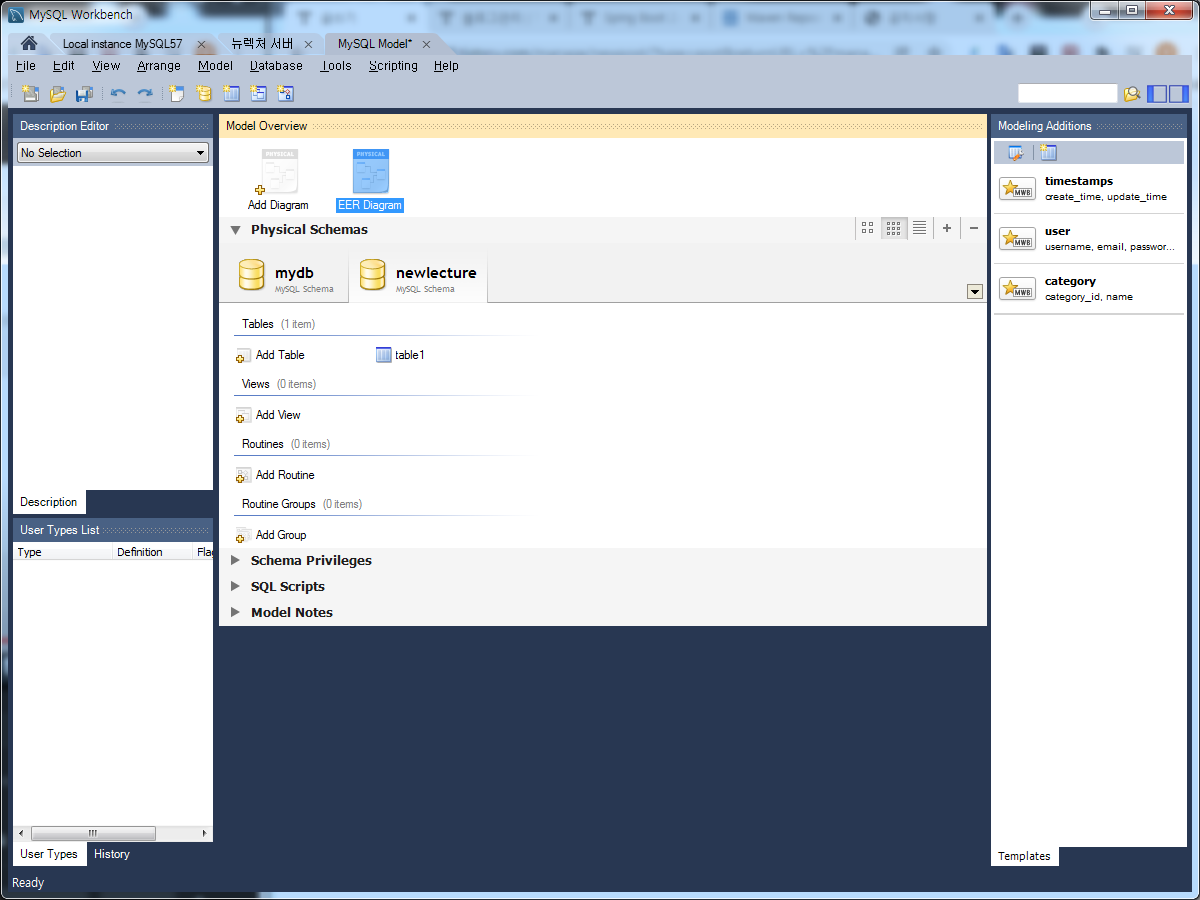Click the edit templates wrench icon
The image size is (1200, 900).
click(1016, 153)
